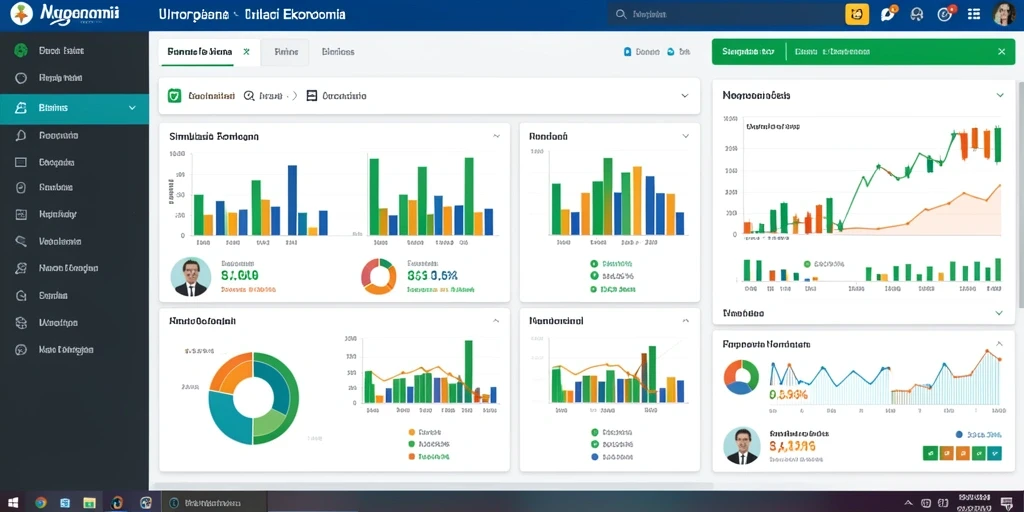Select the active tab with the green underline
This screenshot has height=512, width=1024.
(209, 52)
